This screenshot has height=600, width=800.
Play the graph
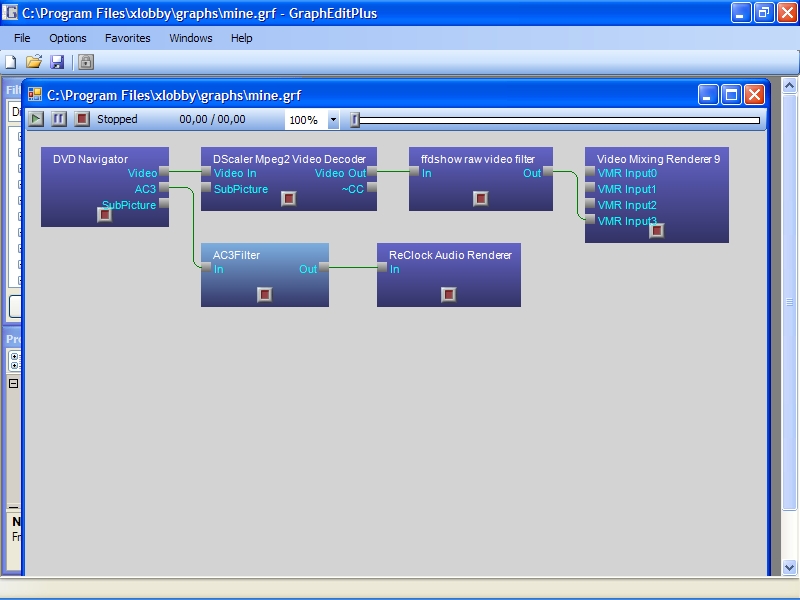coord(36,119)
